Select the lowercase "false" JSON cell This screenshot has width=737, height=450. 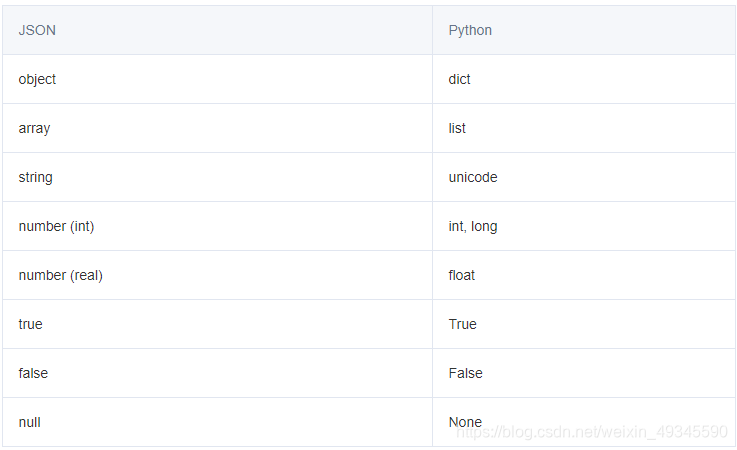pos(33,373)
